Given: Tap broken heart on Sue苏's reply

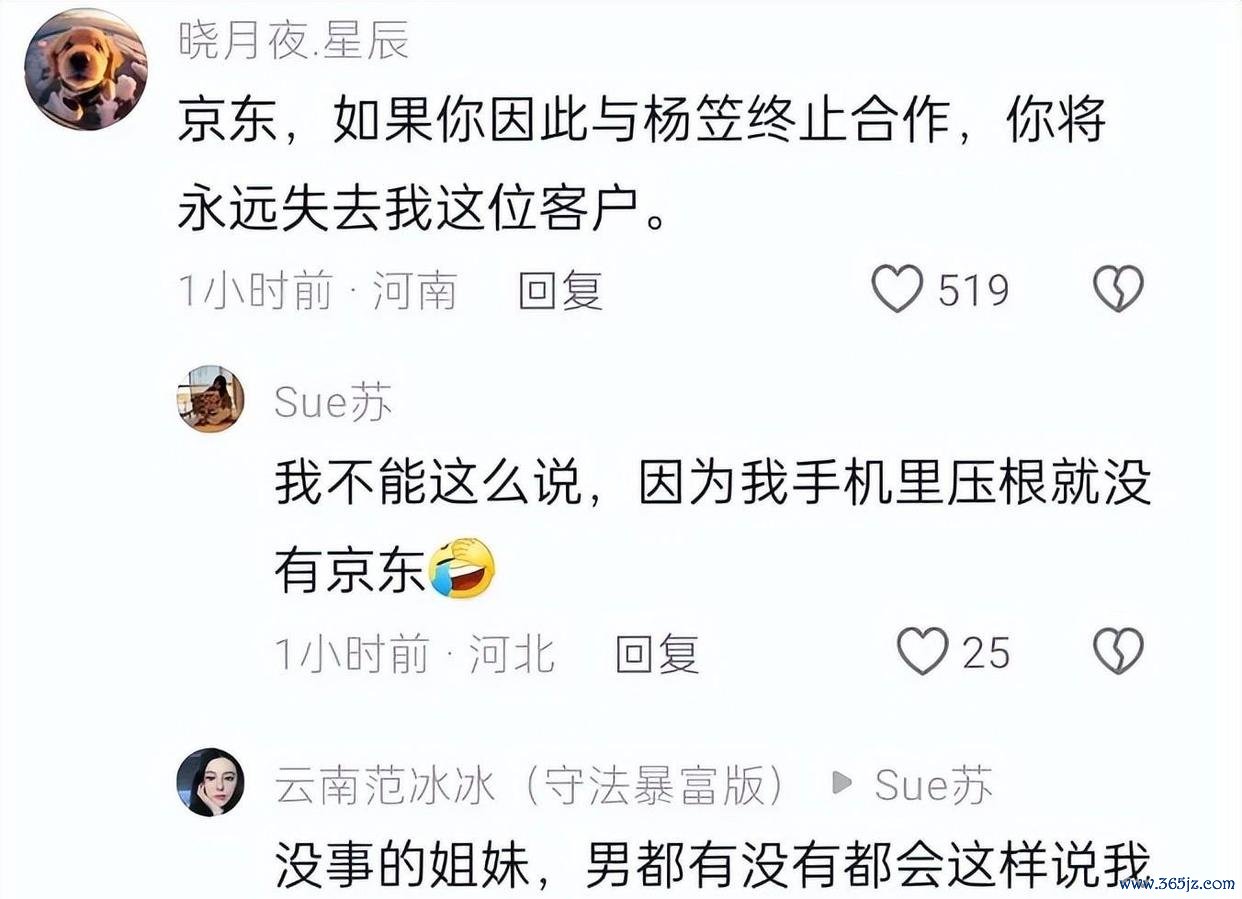Looking at the screenshot, I should [1118, 652].
